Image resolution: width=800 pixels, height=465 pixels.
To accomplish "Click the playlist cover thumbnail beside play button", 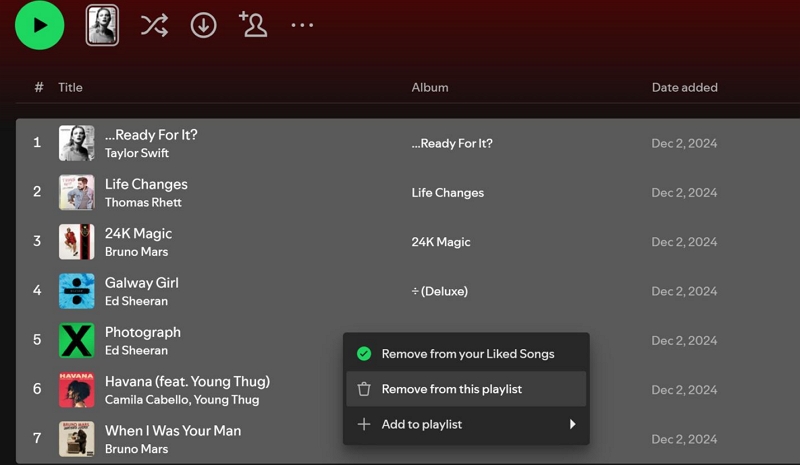I will point(102,25).
